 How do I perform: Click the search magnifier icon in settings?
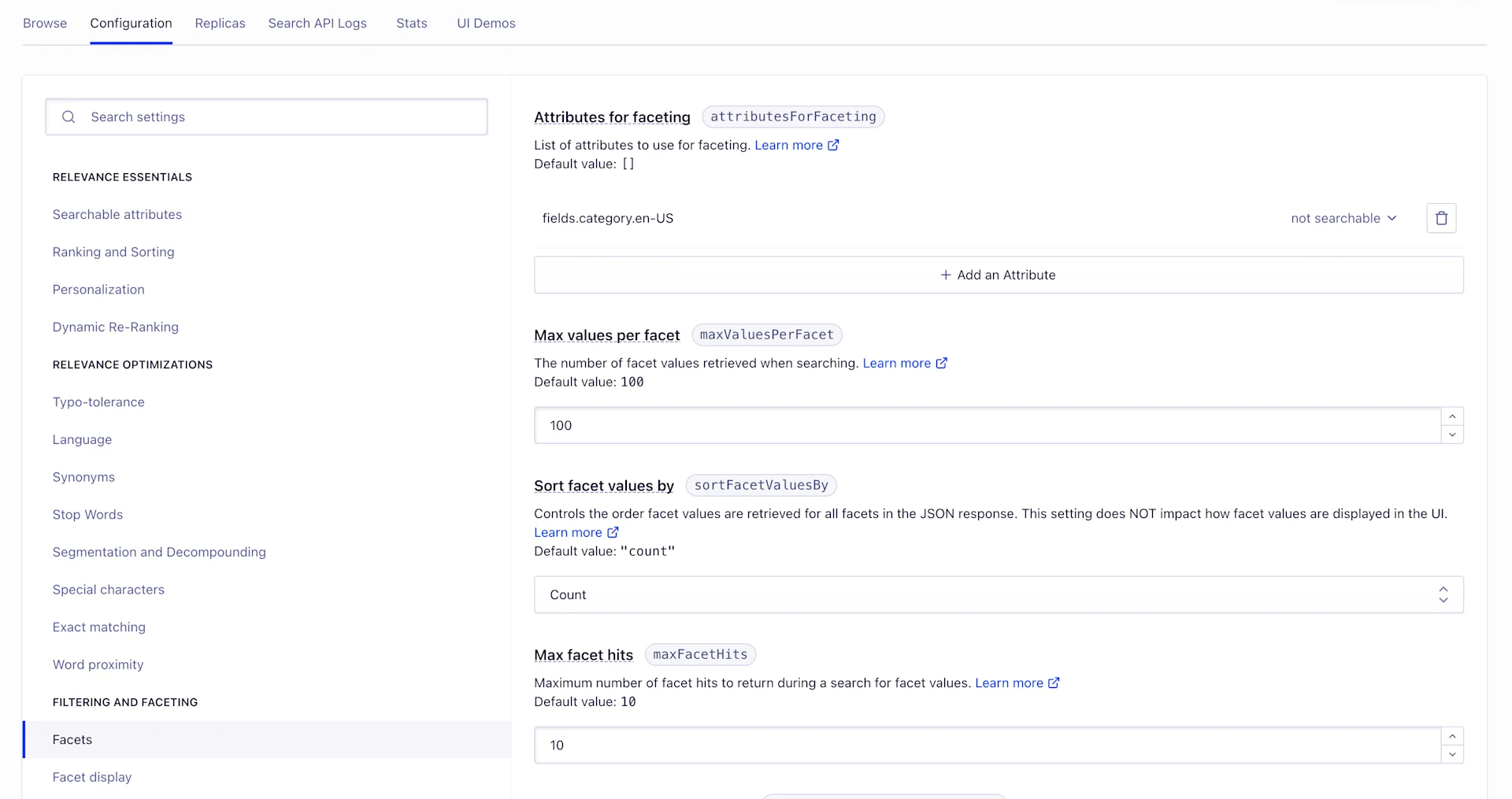(x=69, y=117)
